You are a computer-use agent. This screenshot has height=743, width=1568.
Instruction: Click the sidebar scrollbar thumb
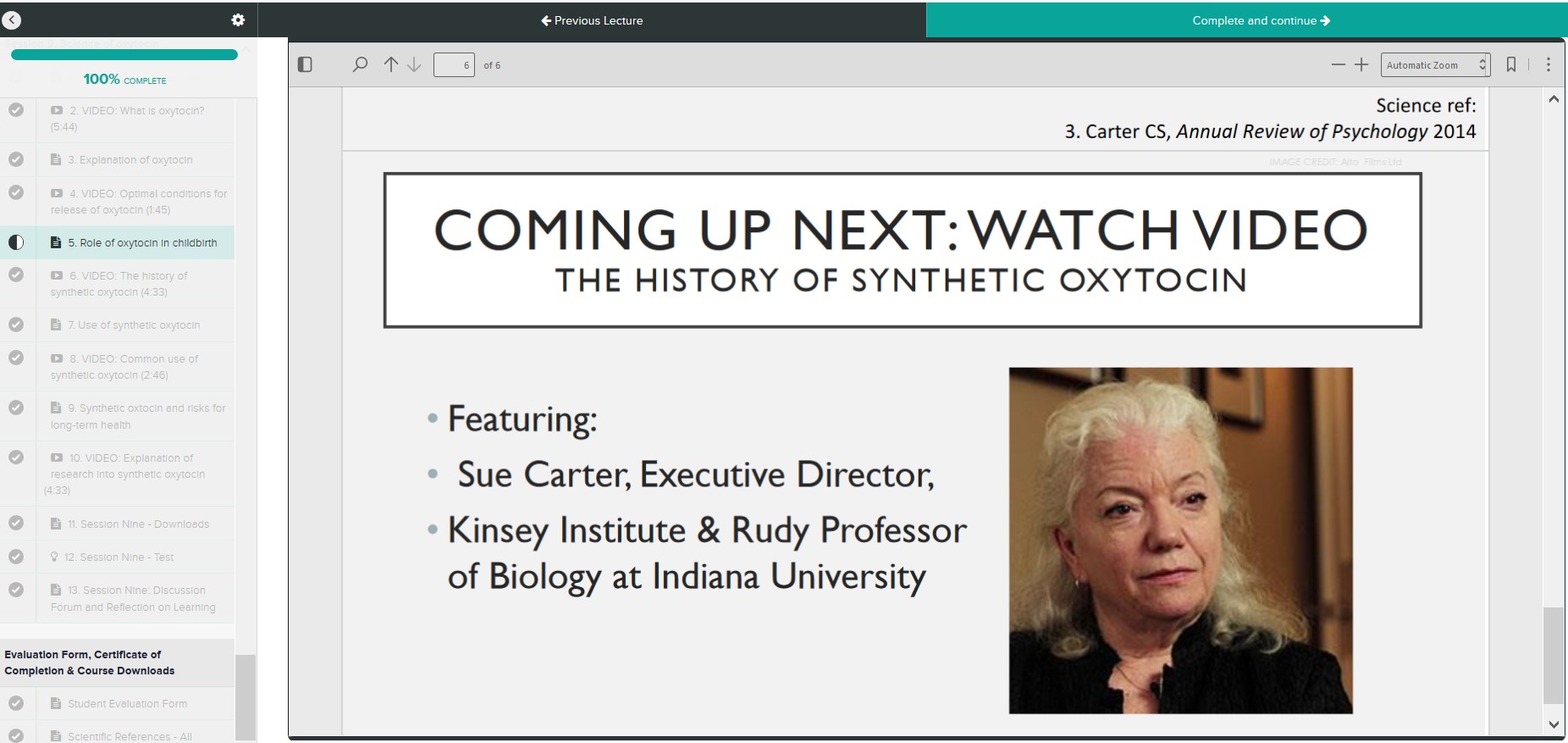point(246,696)
